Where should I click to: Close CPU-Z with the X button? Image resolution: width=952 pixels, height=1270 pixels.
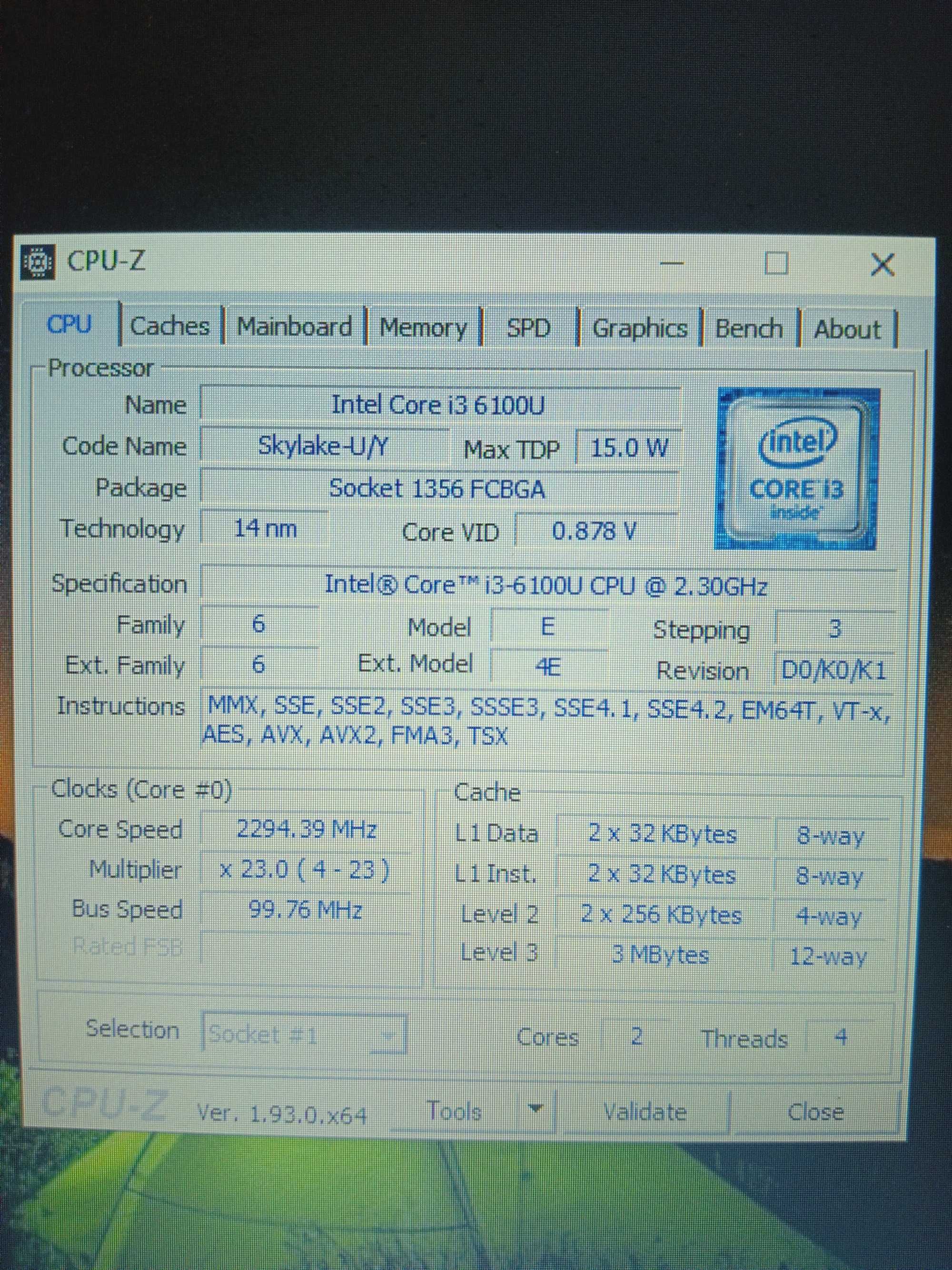tap(882, 265)
